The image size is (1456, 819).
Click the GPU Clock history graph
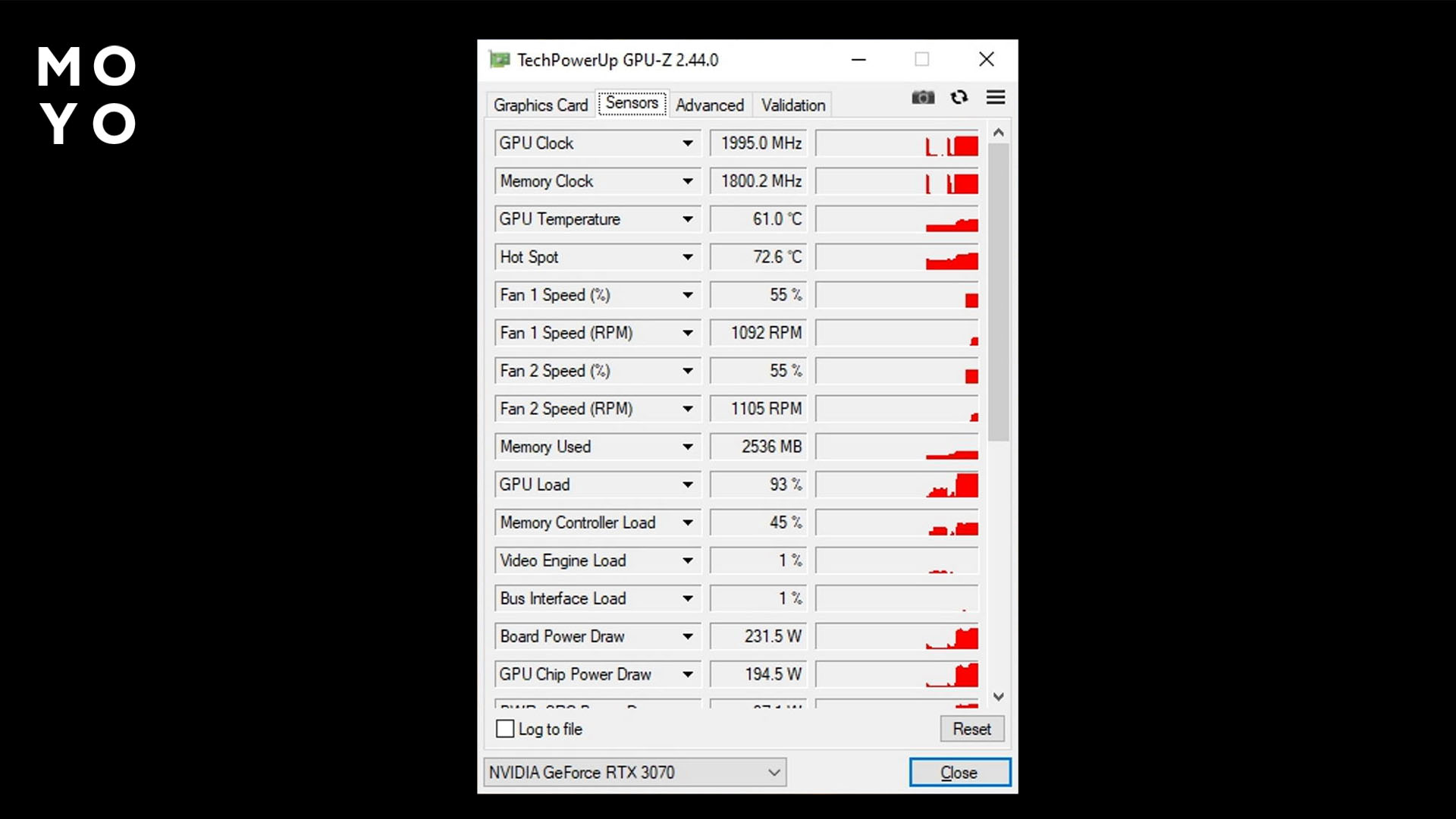897,143
